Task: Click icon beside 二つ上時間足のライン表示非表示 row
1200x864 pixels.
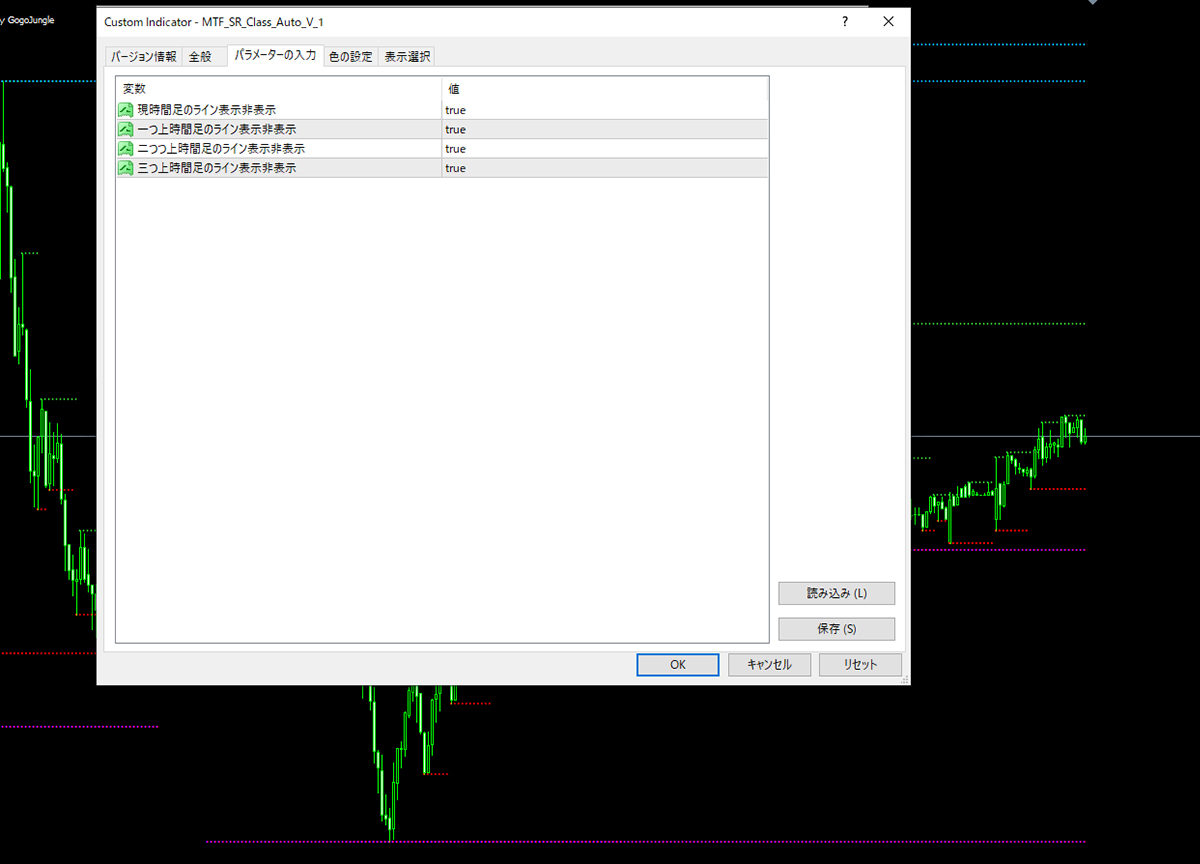Action: [x=126, y=149]
